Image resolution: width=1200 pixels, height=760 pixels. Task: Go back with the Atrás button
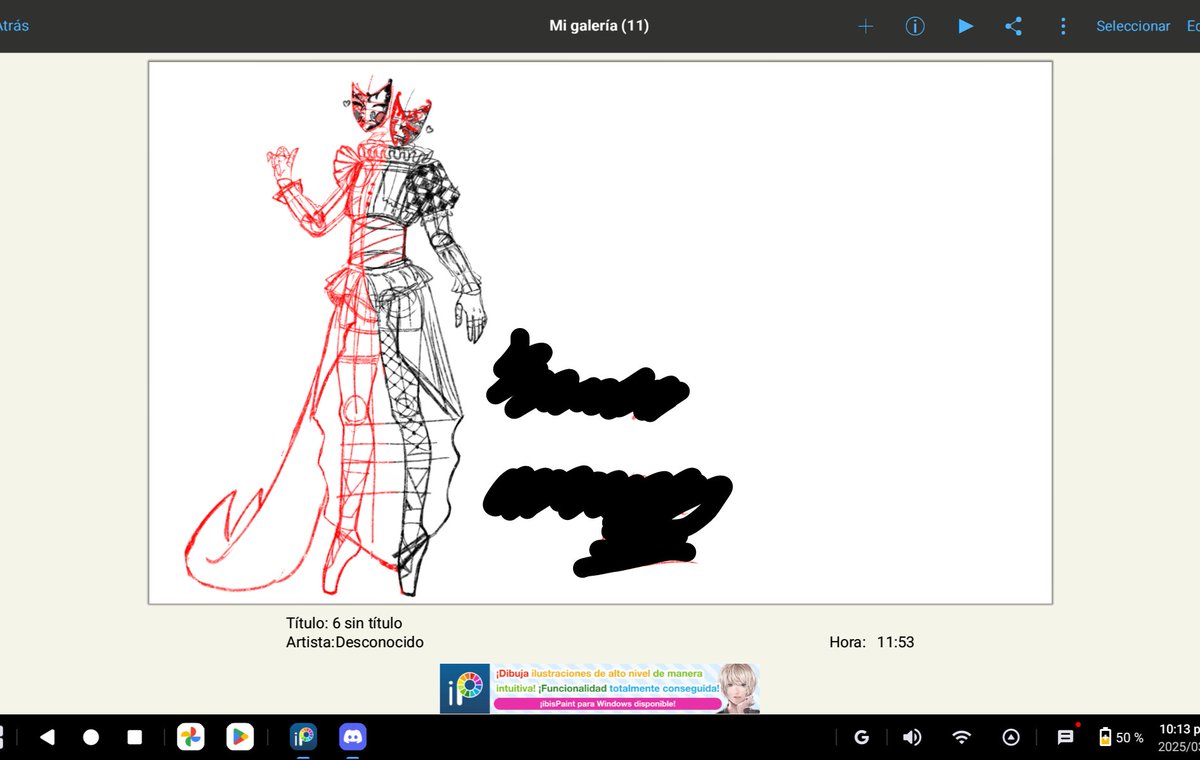pos(14,26)
